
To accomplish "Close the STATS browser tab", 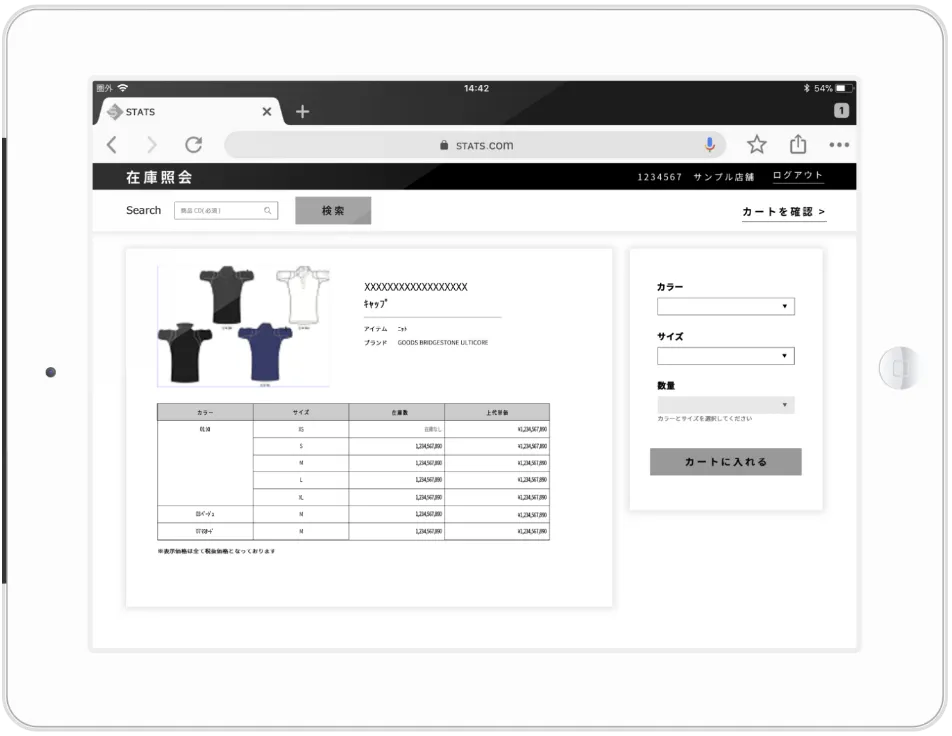I will click(x=267, y=112).
